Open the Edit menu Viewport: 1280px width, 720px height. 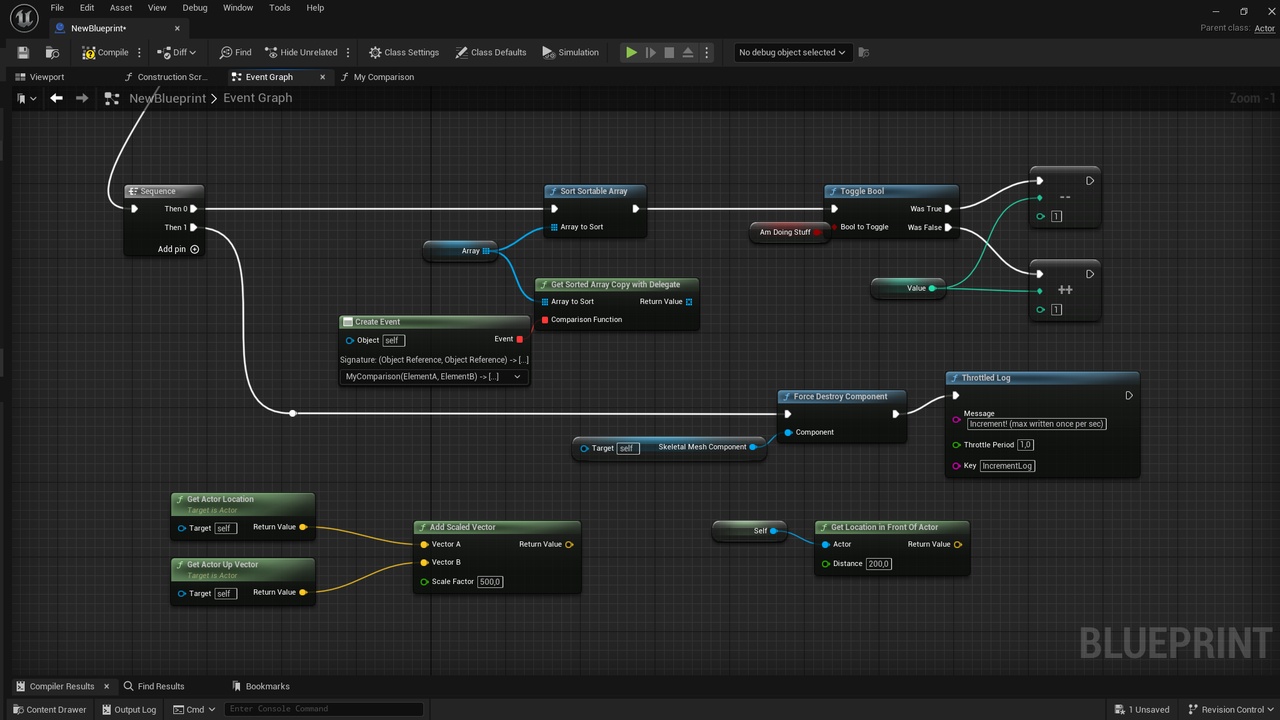(x=87, y=8)
